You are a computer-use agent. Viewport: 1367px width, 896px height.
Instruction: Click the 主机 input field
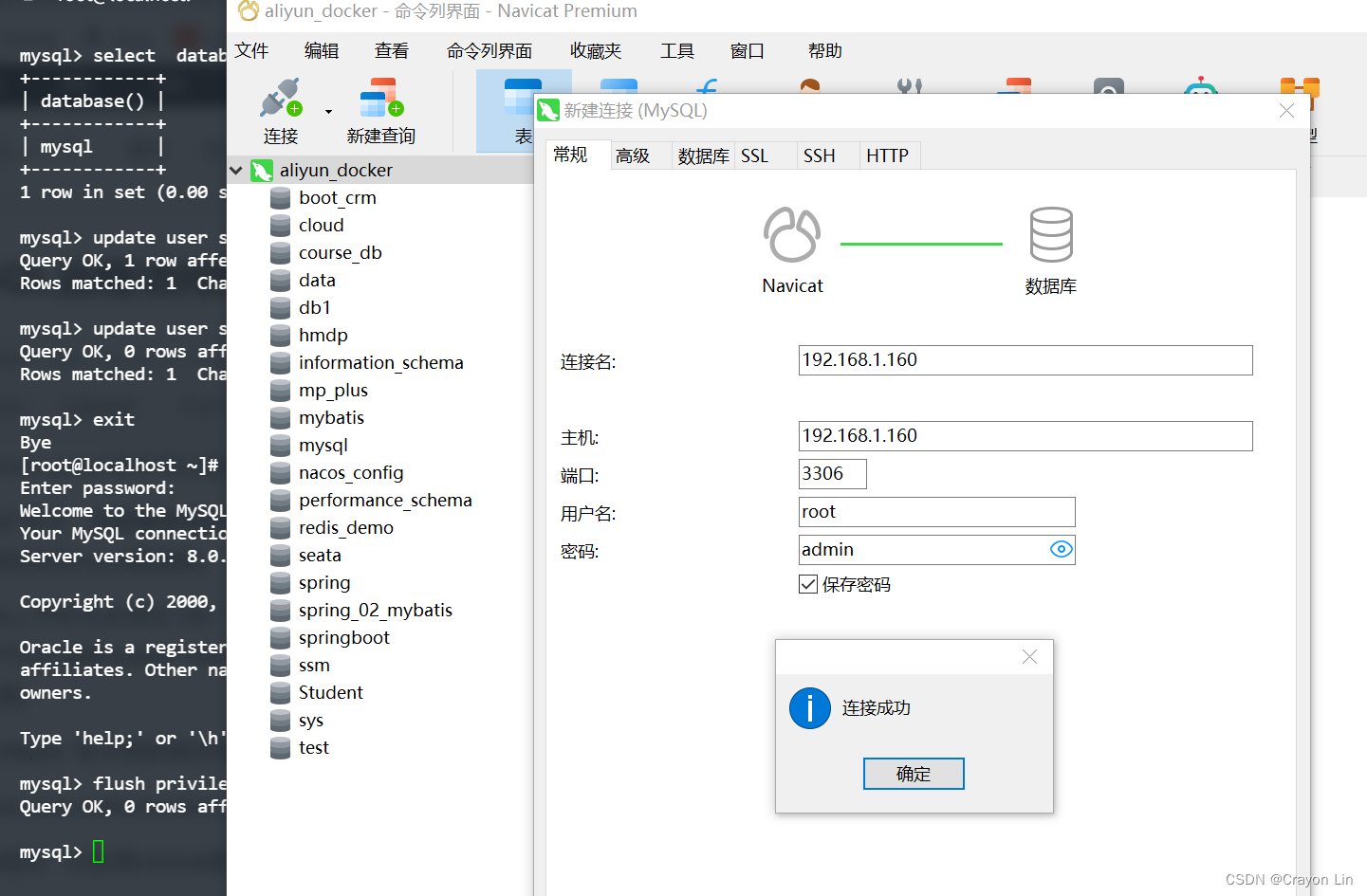(1025, 436)
